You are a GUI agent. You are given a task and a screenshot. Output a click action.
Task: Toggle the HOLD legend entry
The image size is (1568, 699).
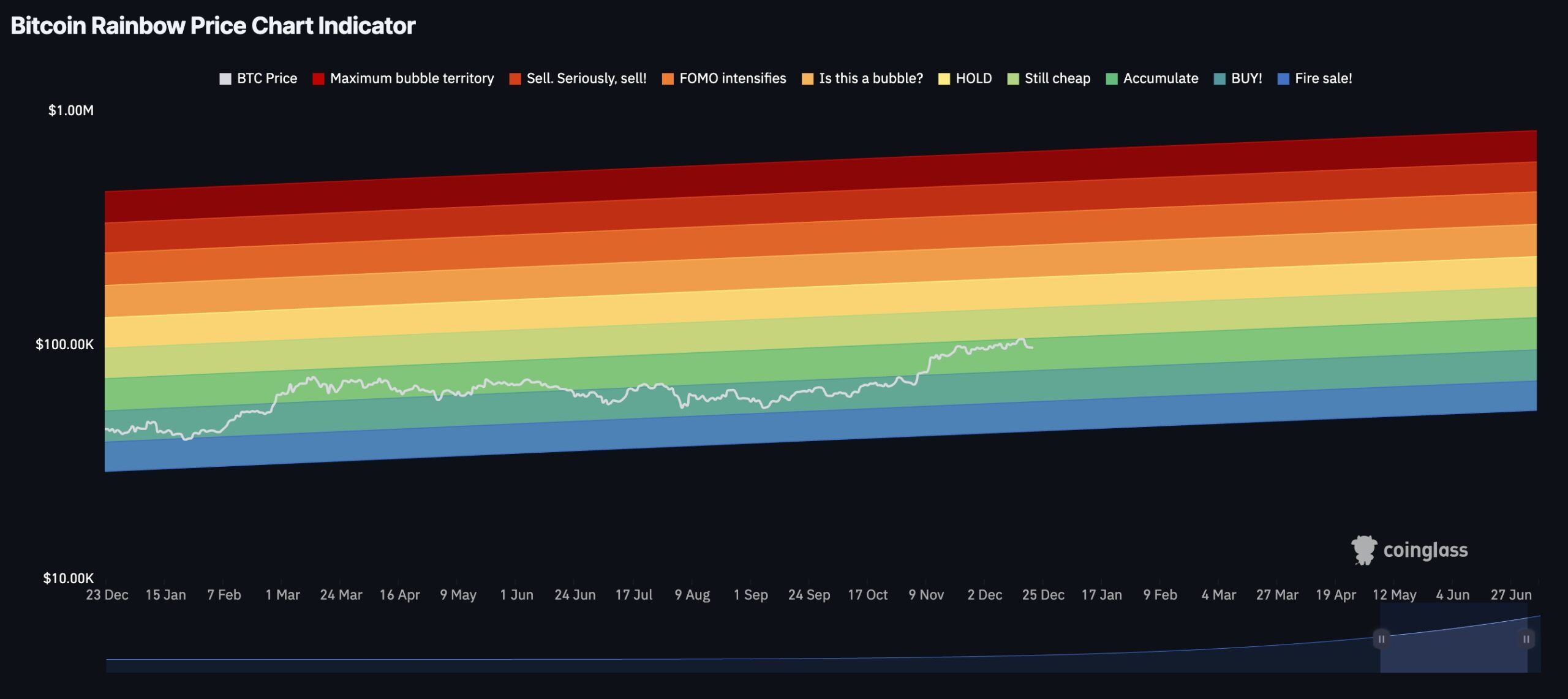pyautogui.click(x=965, y=78)
